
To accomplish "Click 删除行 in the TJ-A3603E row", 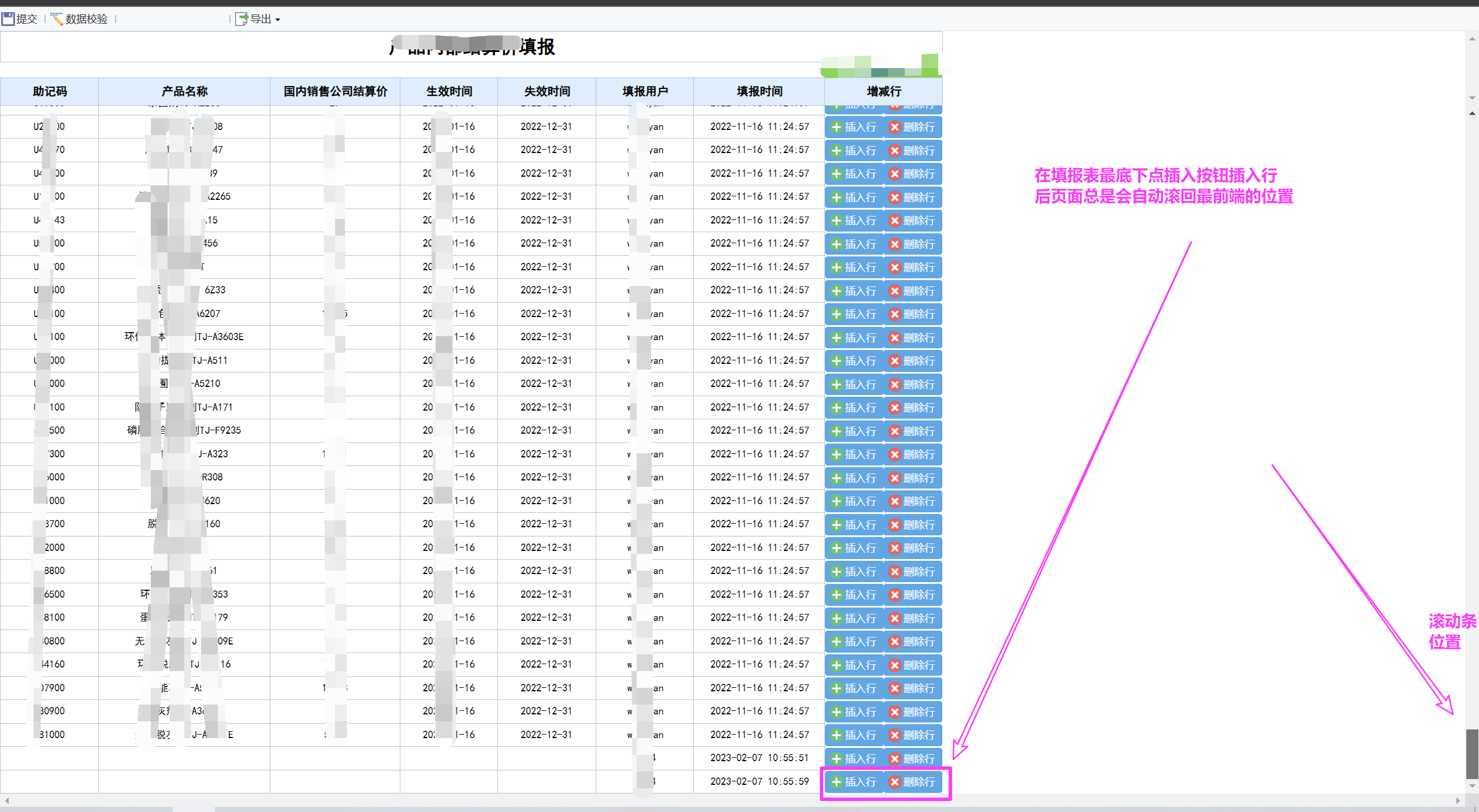I will coord(913,338).
